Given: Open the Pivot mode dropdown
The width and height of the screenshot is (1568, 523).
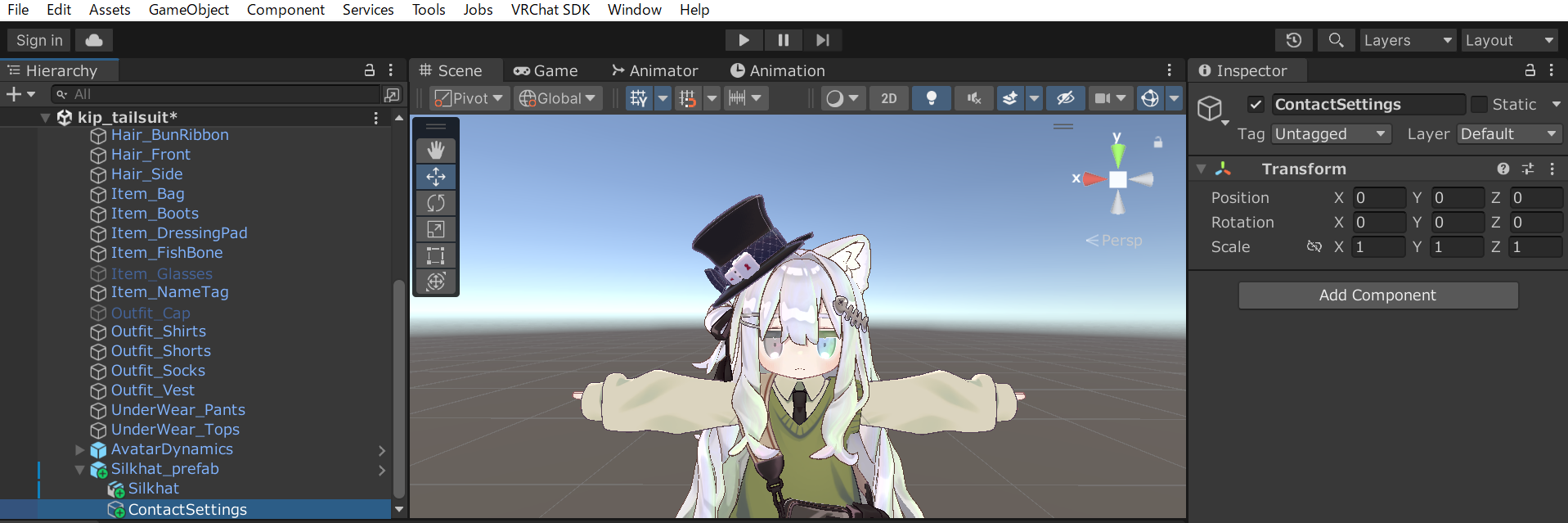Looking at the screenshot, I should click(470, 98).
